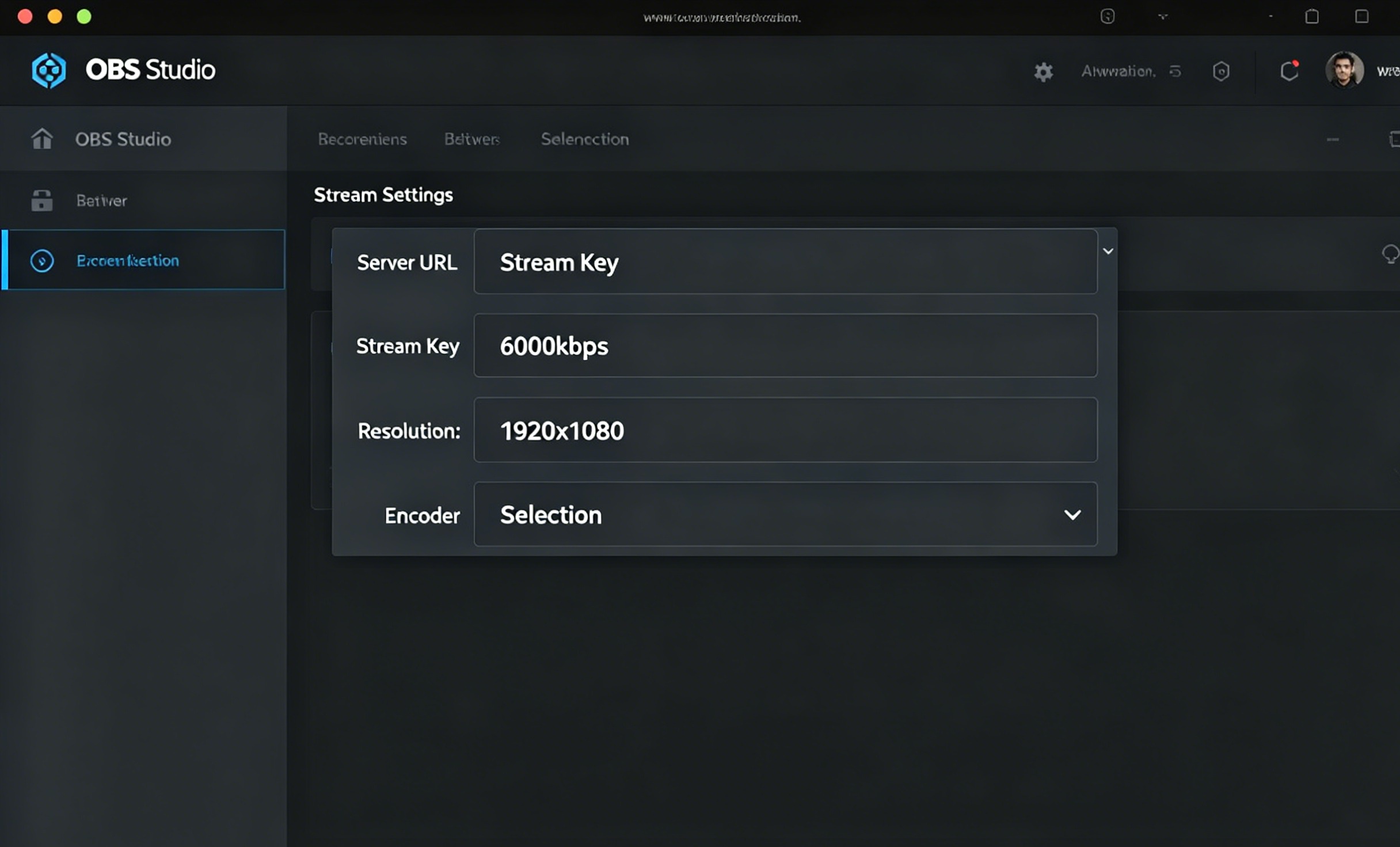This screenshot has width=1400, height=847.
Task: Open the notification refresh icon with red dot
Action: coord(1289,71)
